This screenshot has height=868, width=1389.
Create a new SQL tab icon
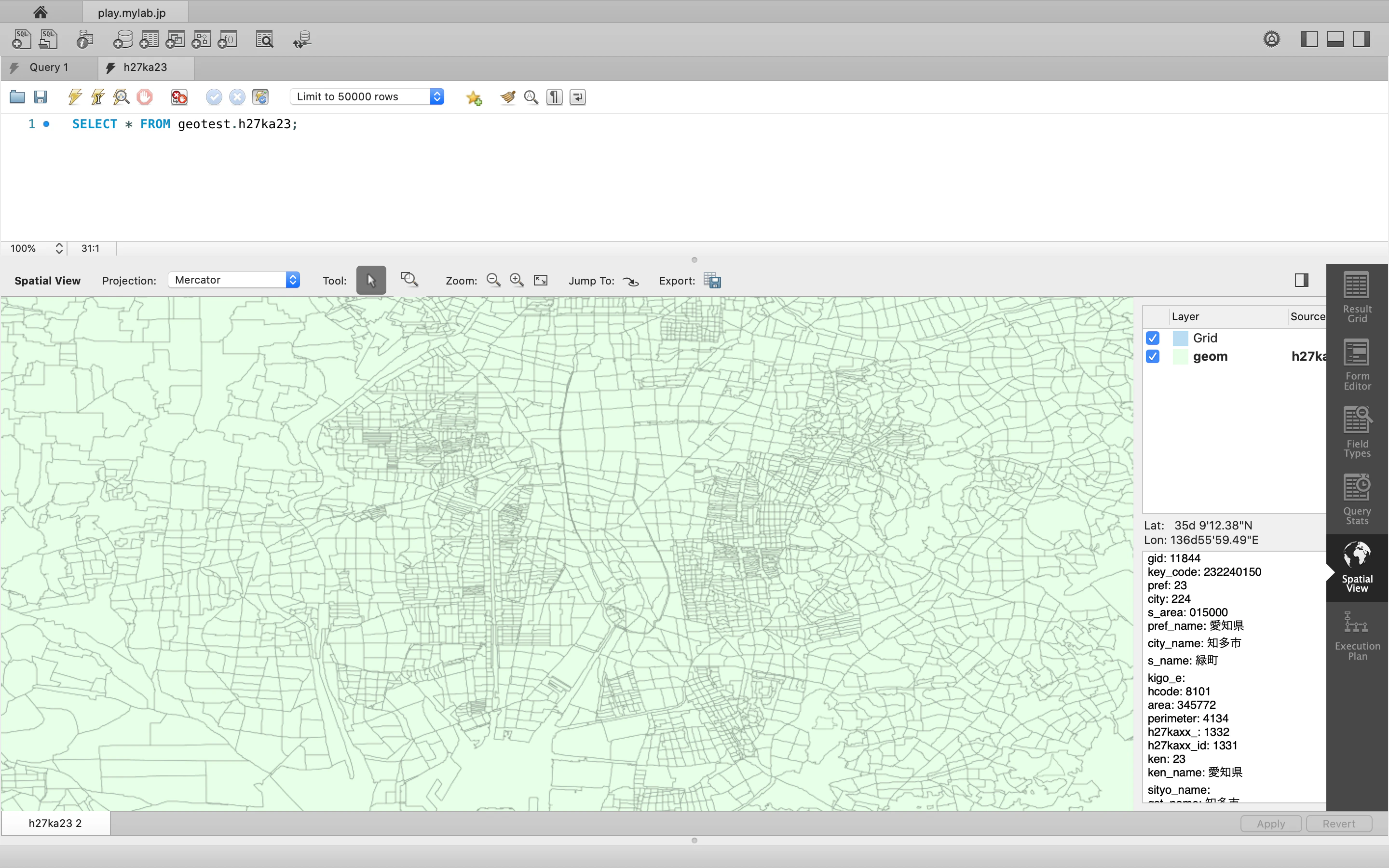21,39
